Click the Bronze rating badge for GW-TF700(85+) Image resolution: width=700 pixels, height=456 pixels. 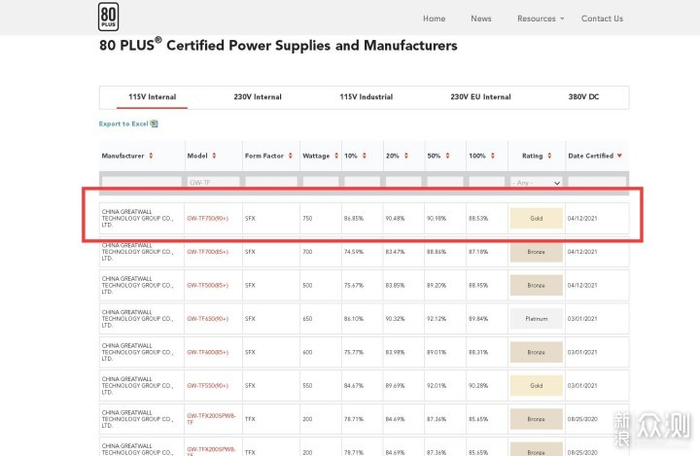[536, 252]
